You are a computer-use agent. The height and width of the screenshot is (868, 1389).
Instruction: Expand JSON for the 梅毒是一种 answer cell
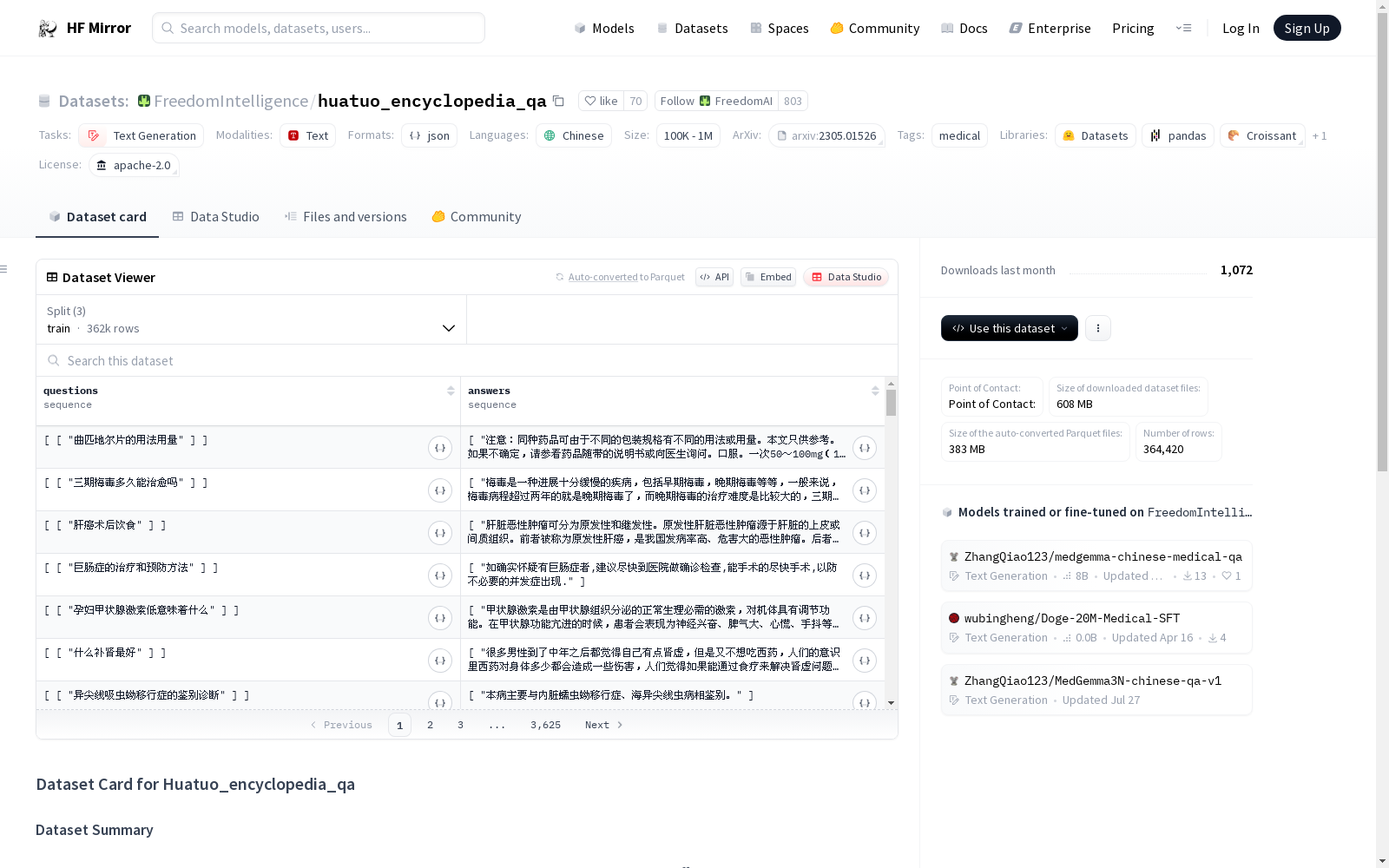865,490
